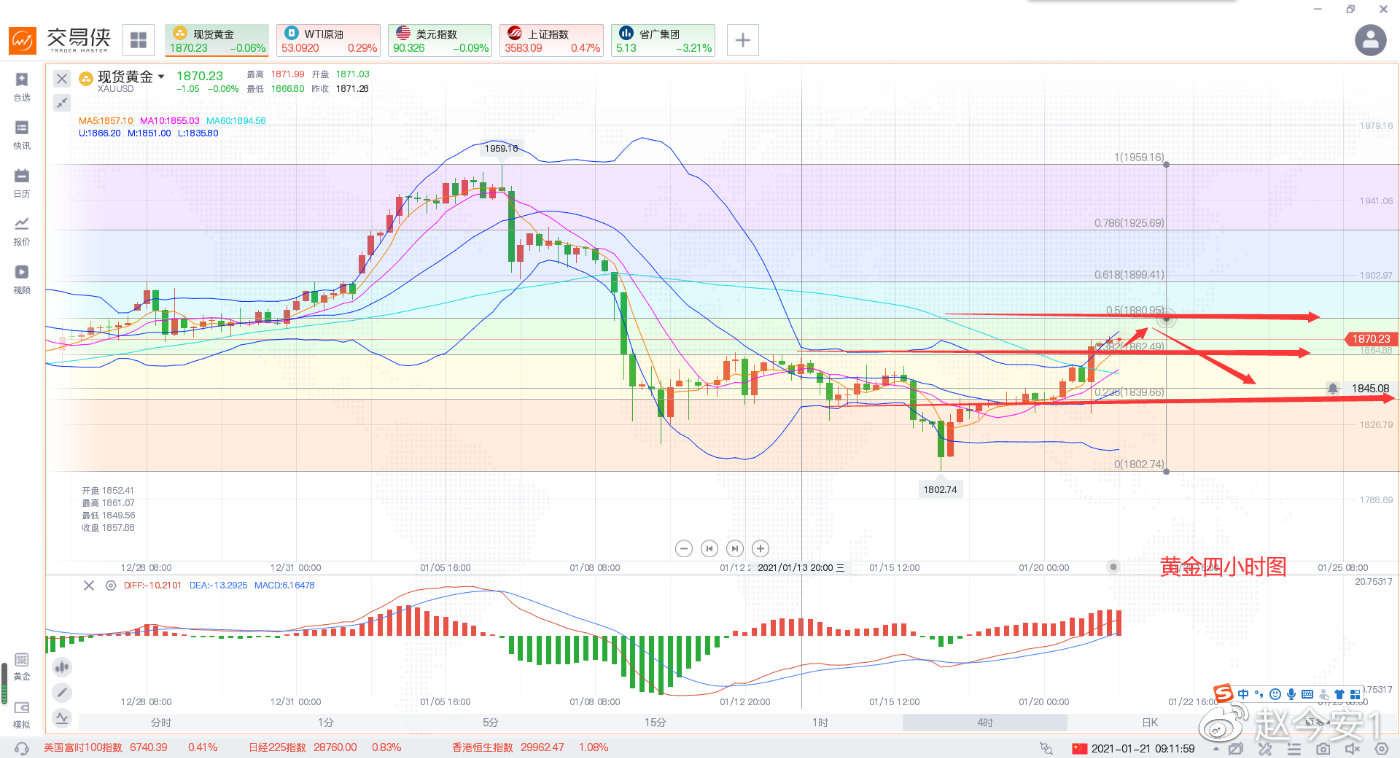The image size is (1400, 758).
Task: Select the candlestick chart style icon
Action: pos(62,666)
